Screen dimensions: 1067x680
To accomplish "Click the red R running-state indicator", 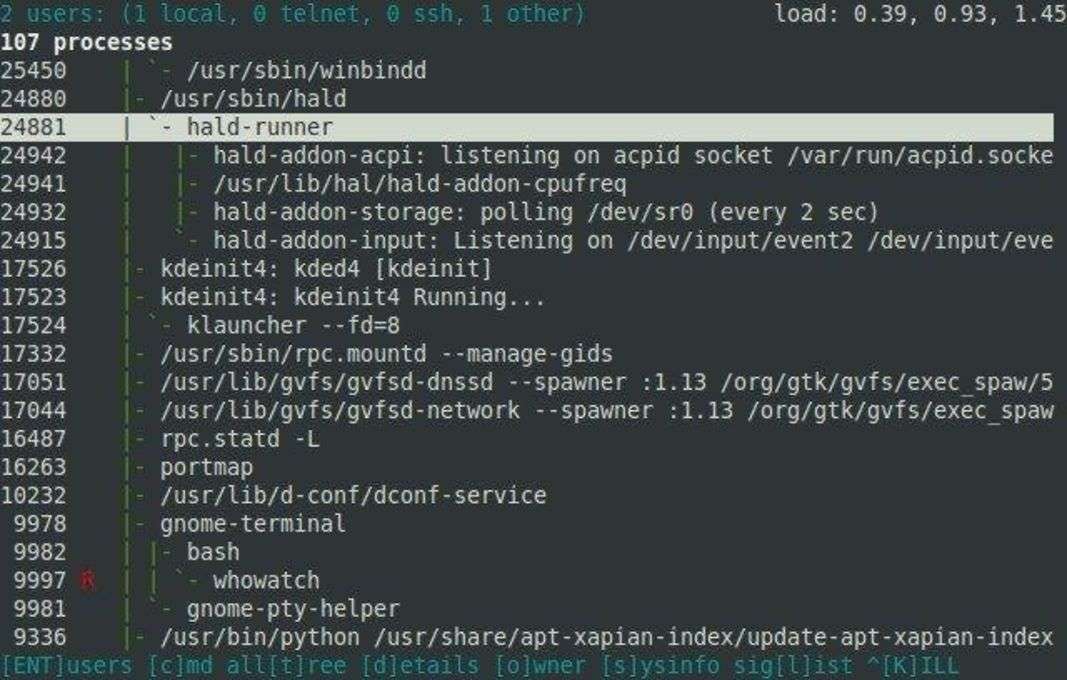I will point(88,580).
